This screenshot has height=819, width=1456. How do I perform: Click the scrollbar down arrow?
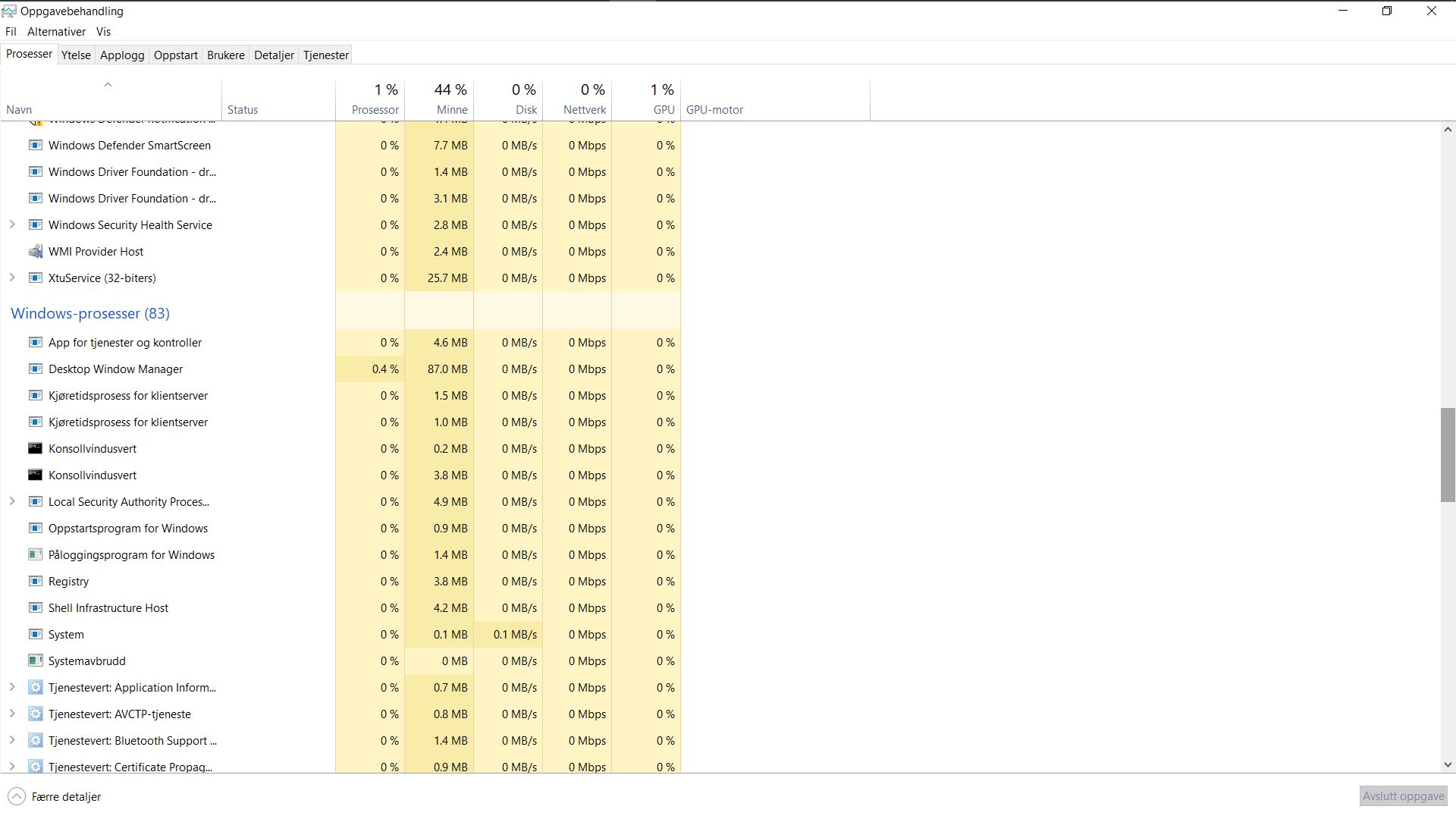(1448, 765)
